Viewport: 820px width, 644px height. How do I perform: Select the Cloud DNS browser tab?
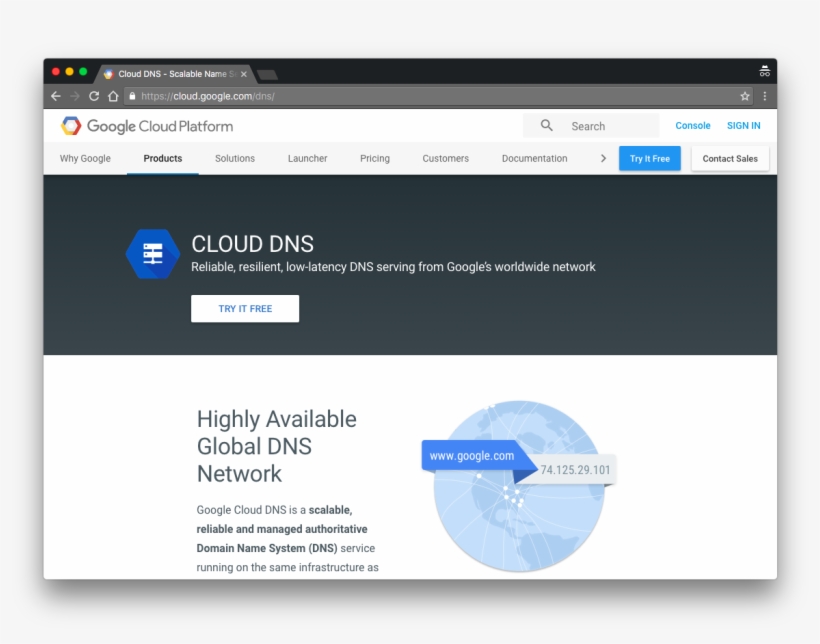click(x=175, y=74)
